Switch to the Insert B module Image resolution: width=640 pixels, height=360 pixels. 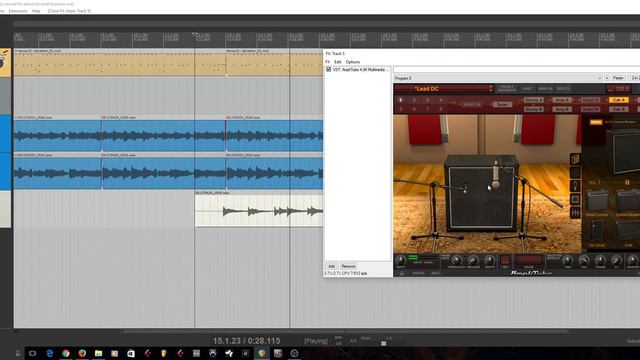coord(590,109)
